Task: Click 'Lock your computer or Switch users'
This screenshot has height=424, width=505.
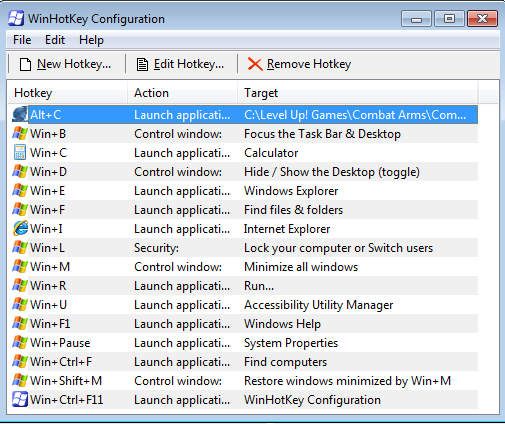Action: tap(338, 248)
